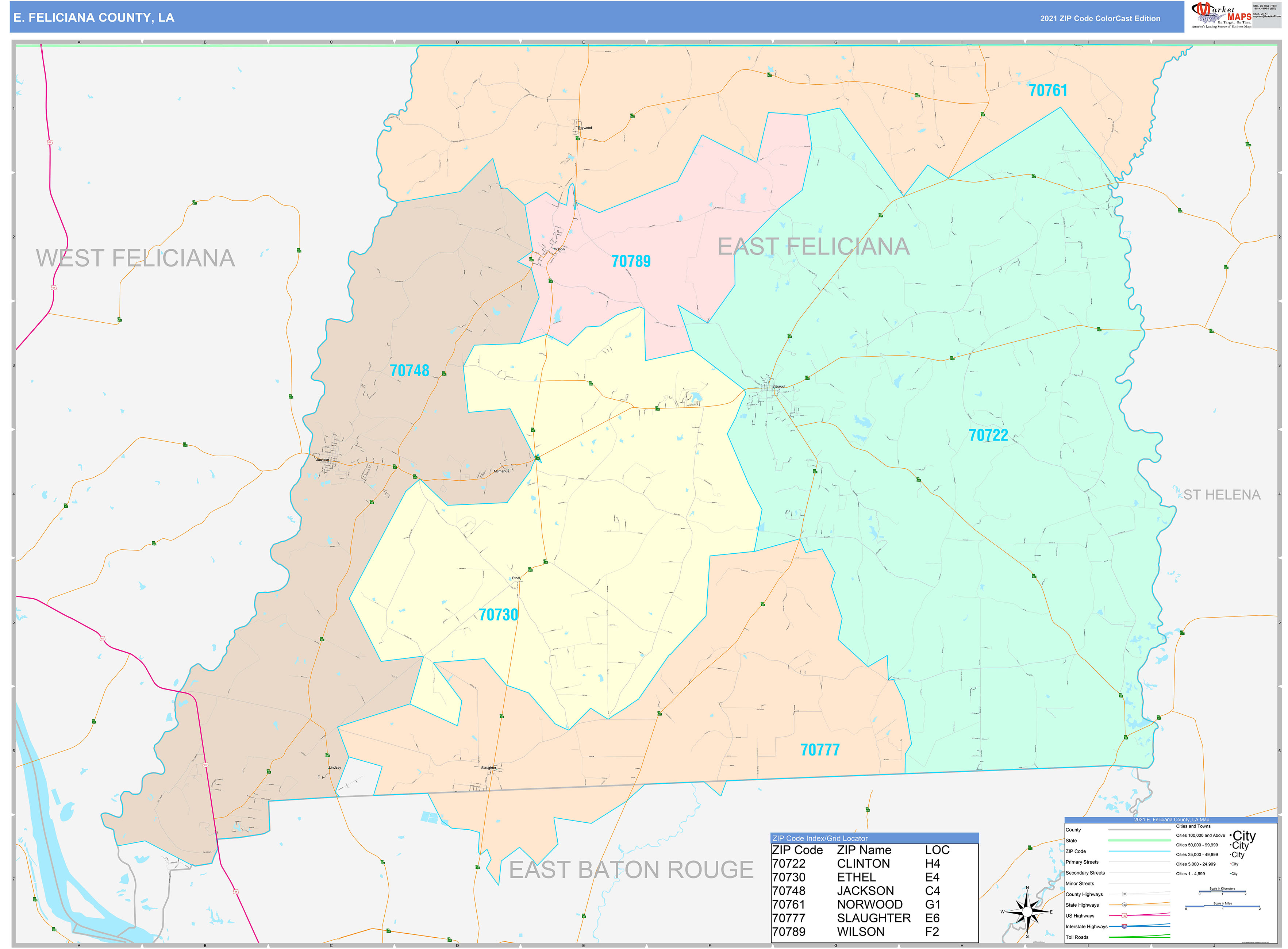Click the County Highways route marker icon

pyautogui.click(x=1125, y=894)
